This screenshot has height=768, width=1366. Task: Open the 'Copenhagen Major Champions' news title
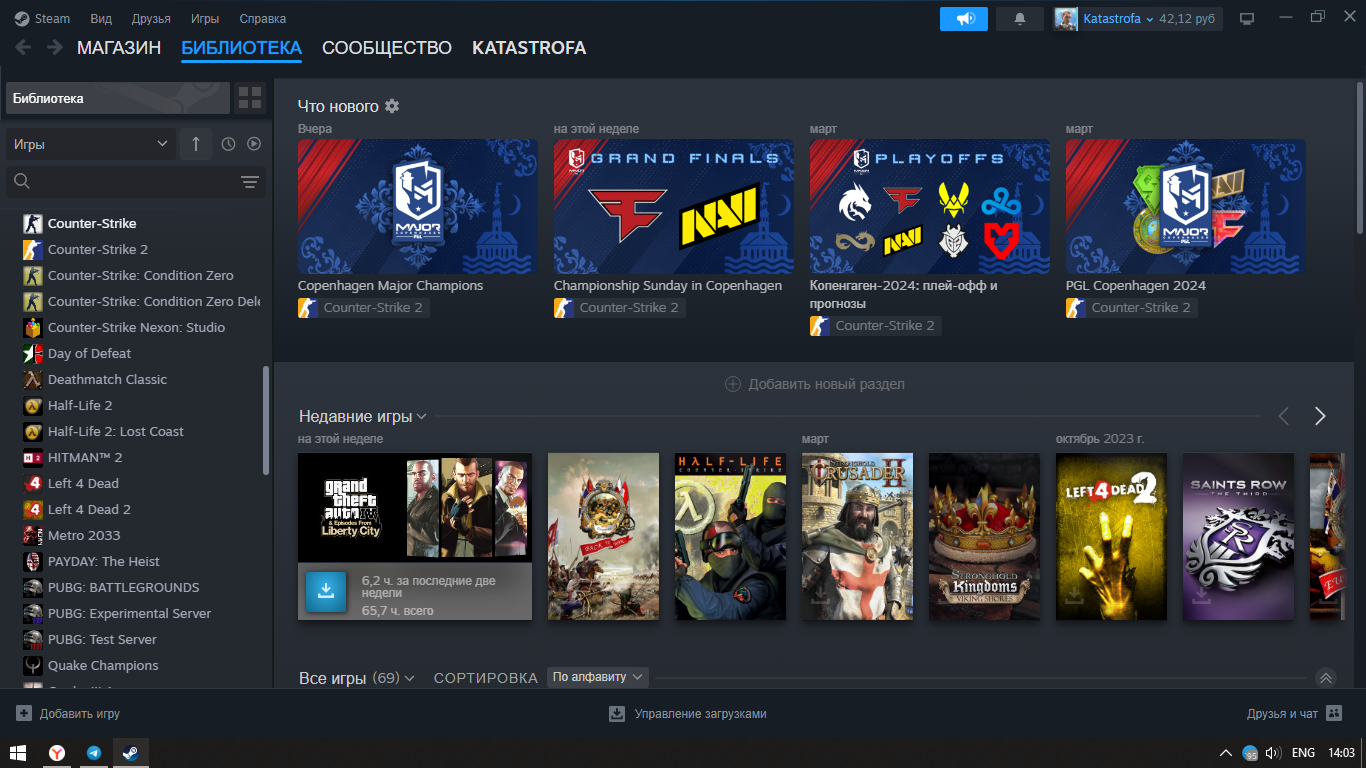pos(390,286)
